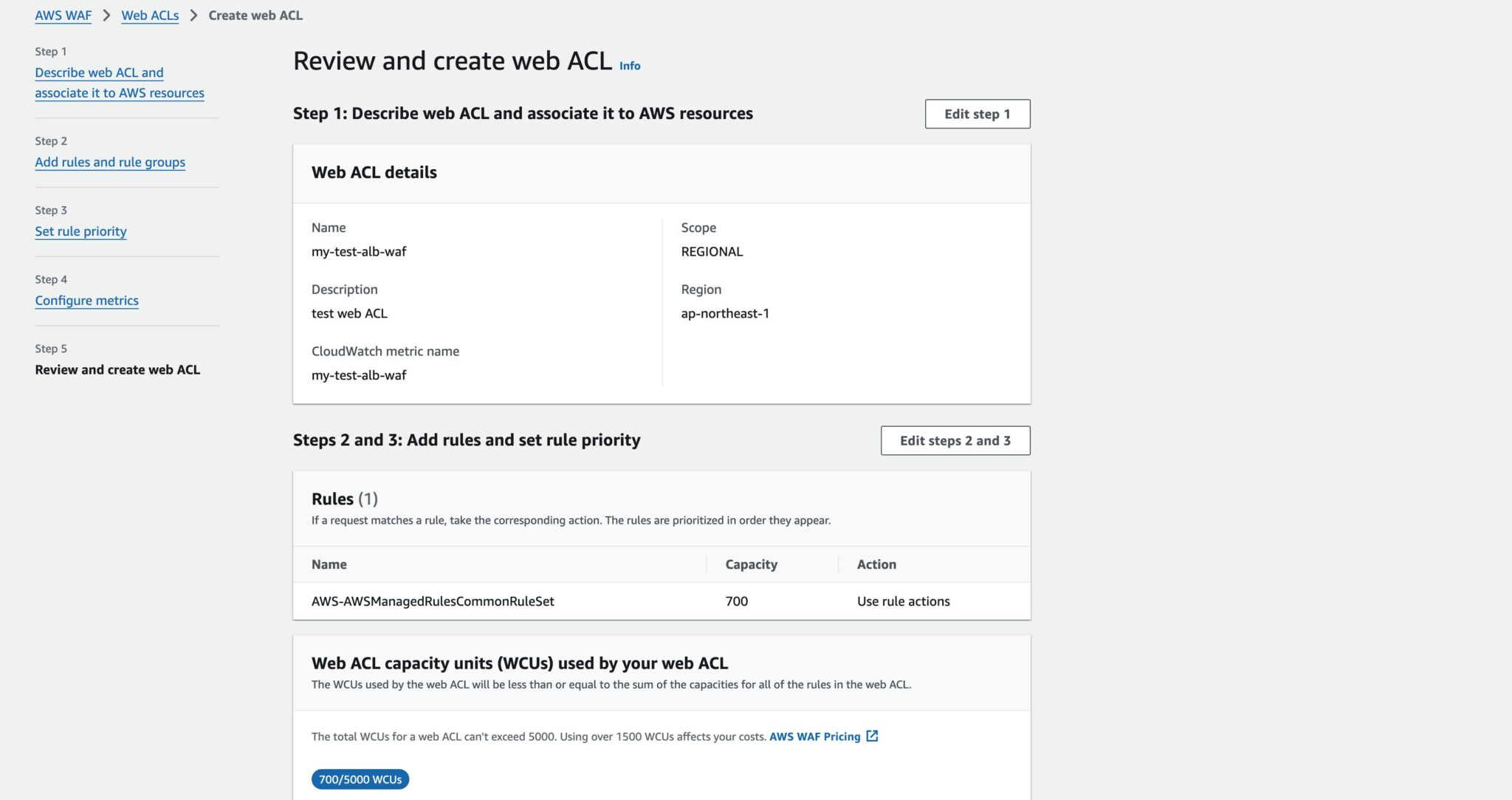Click the Edit steps 2 and 3 button
This screenshot has height=800, width=1512.
coord(955,440)
